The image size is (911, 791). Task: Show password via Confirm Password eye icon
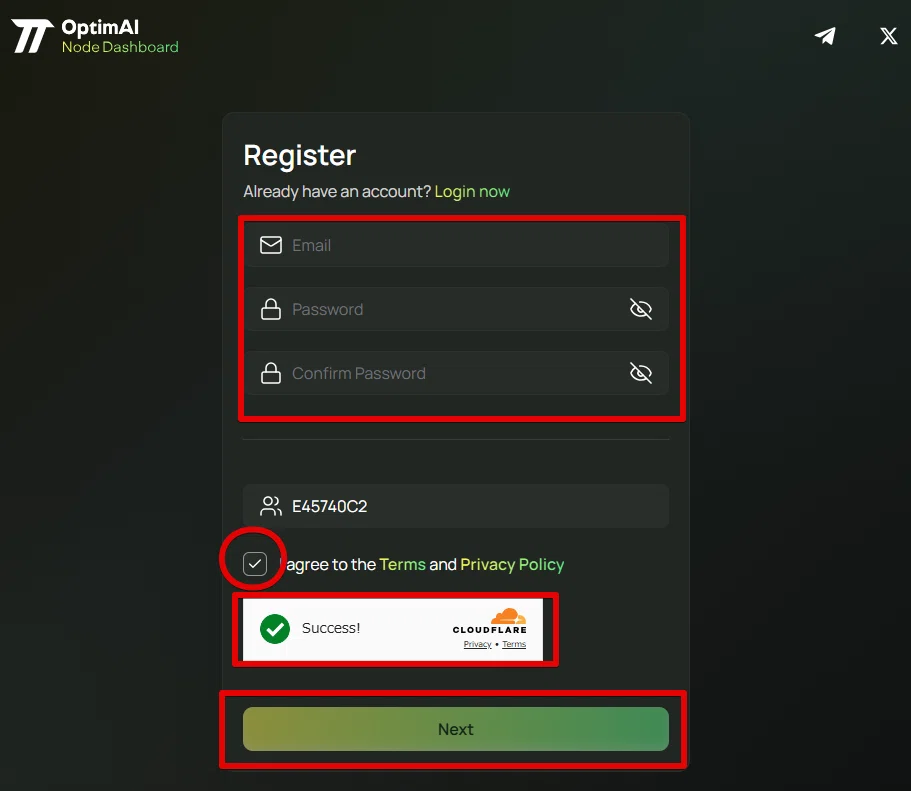click(x=641, y=373)
